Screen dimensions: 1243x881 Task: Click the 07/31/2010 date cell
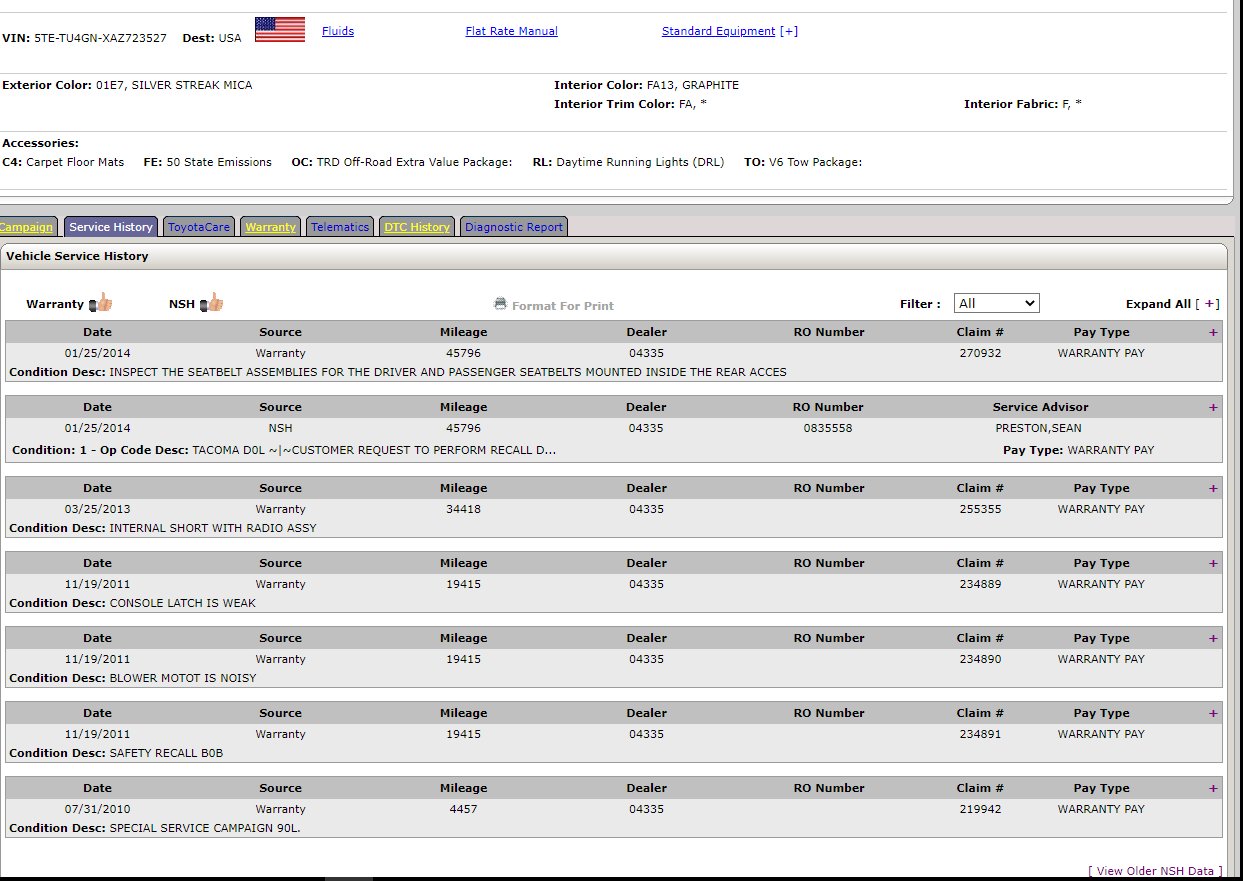(x=97, y=809)
